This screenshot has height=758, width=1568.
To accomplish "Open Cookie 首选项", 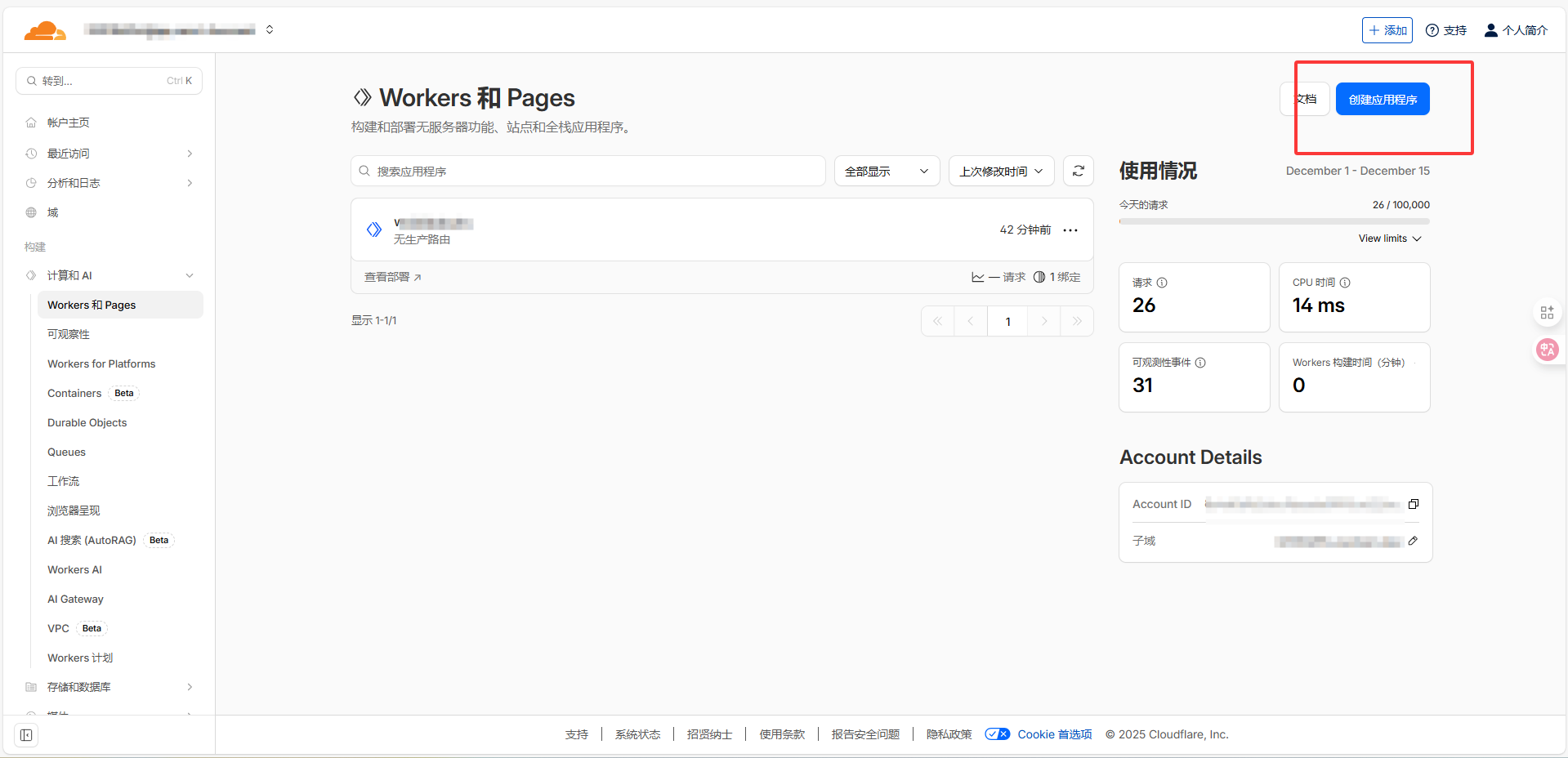I will pos(1054,734).
